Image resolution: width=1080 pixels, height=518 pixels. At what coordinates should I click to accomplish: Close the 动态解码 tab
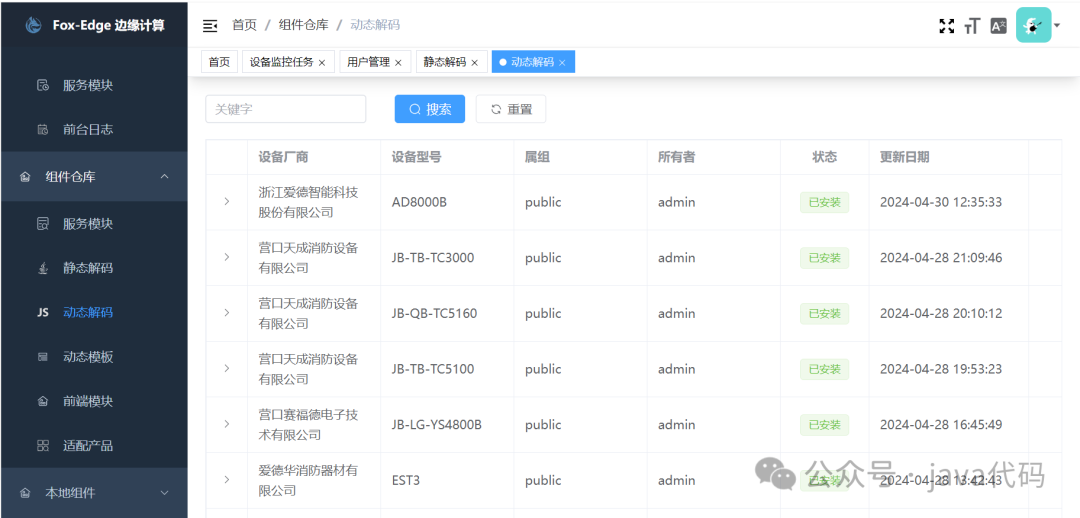[x=562, y=63]
